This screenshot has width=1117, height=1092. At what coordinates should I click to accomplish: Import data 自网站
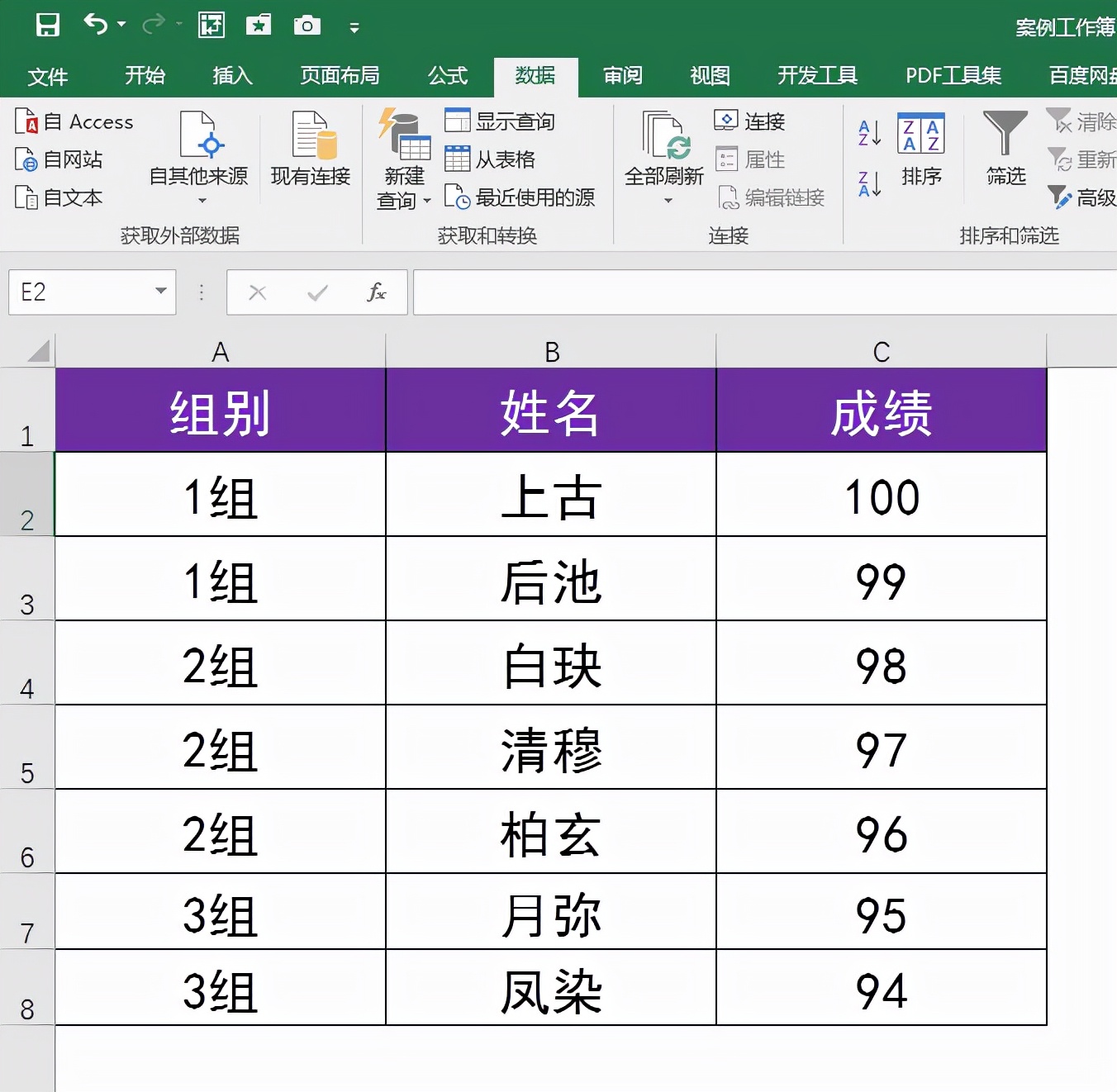(x=59, y=159)
